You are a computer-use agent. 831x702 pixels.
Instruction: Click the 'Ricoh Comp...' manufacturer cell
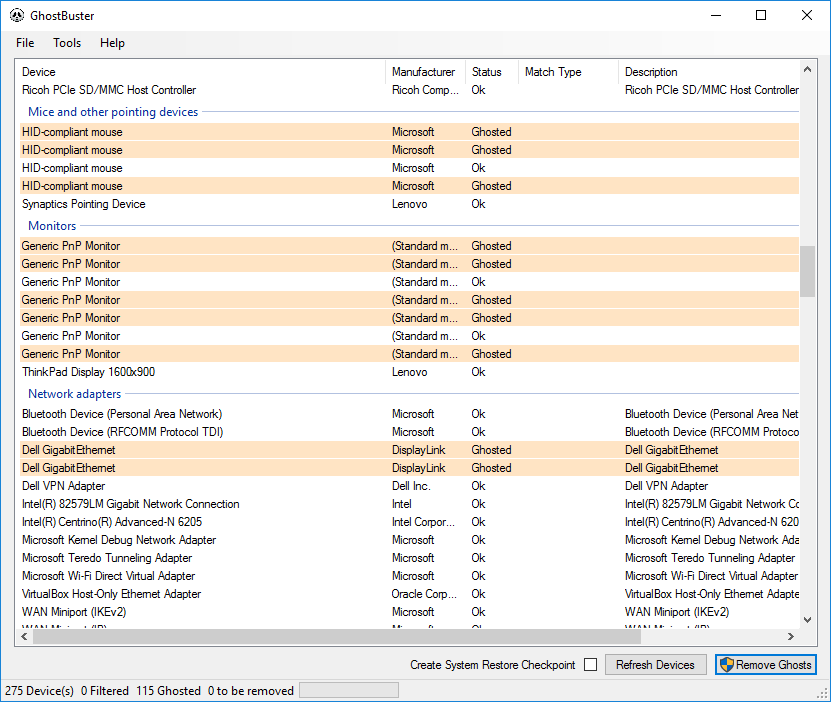coord(426,90)
